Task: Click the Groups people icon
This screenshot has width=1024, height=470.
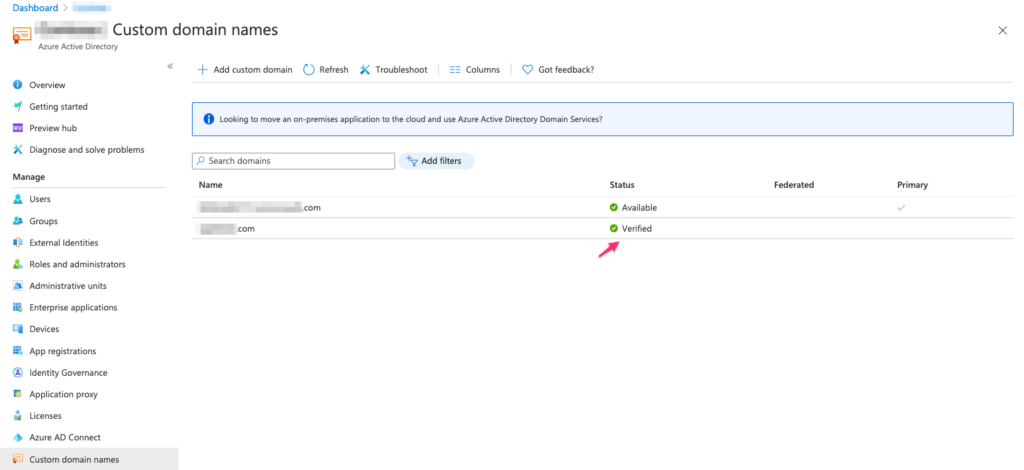Action: (18, 221)
